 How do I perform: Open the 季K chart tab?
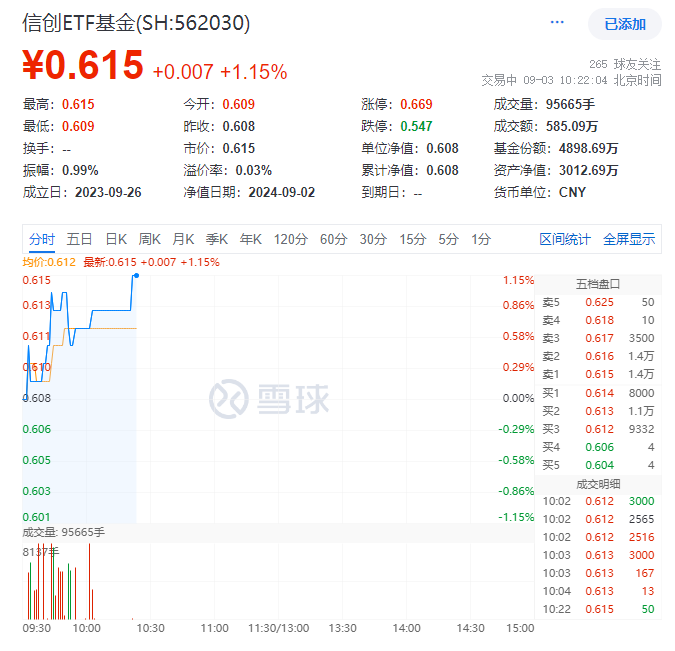point(217,239)
